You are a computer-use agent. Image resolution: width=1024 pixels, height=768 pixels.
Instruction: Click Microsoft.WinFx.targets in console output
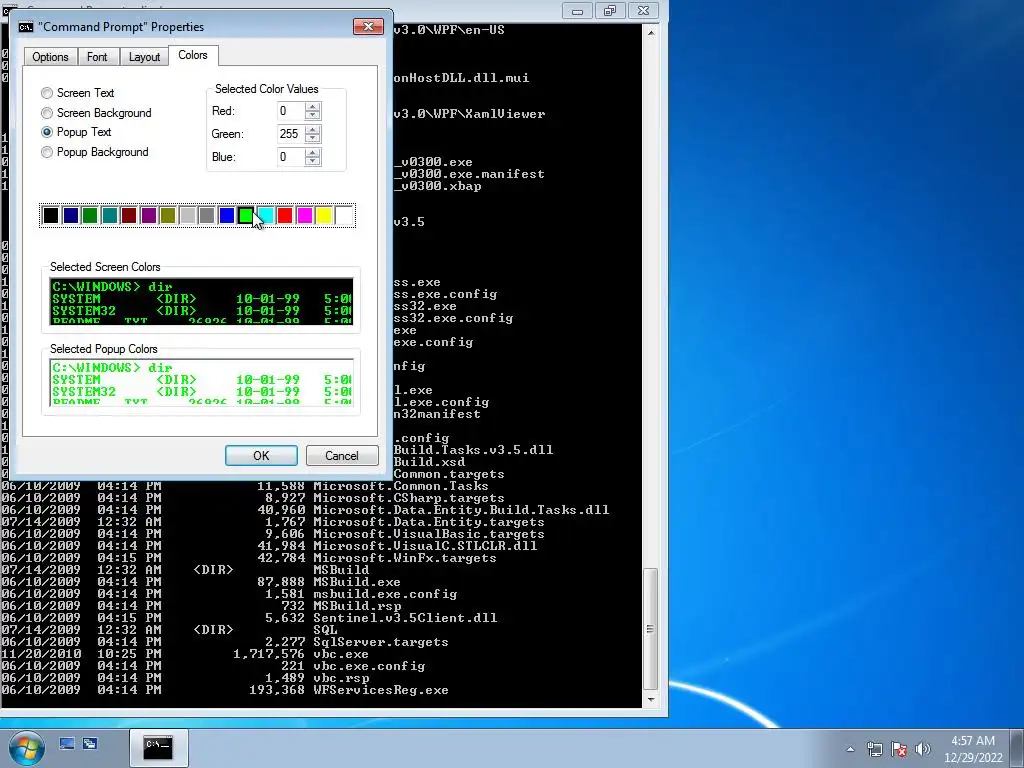tap(405, 558)
